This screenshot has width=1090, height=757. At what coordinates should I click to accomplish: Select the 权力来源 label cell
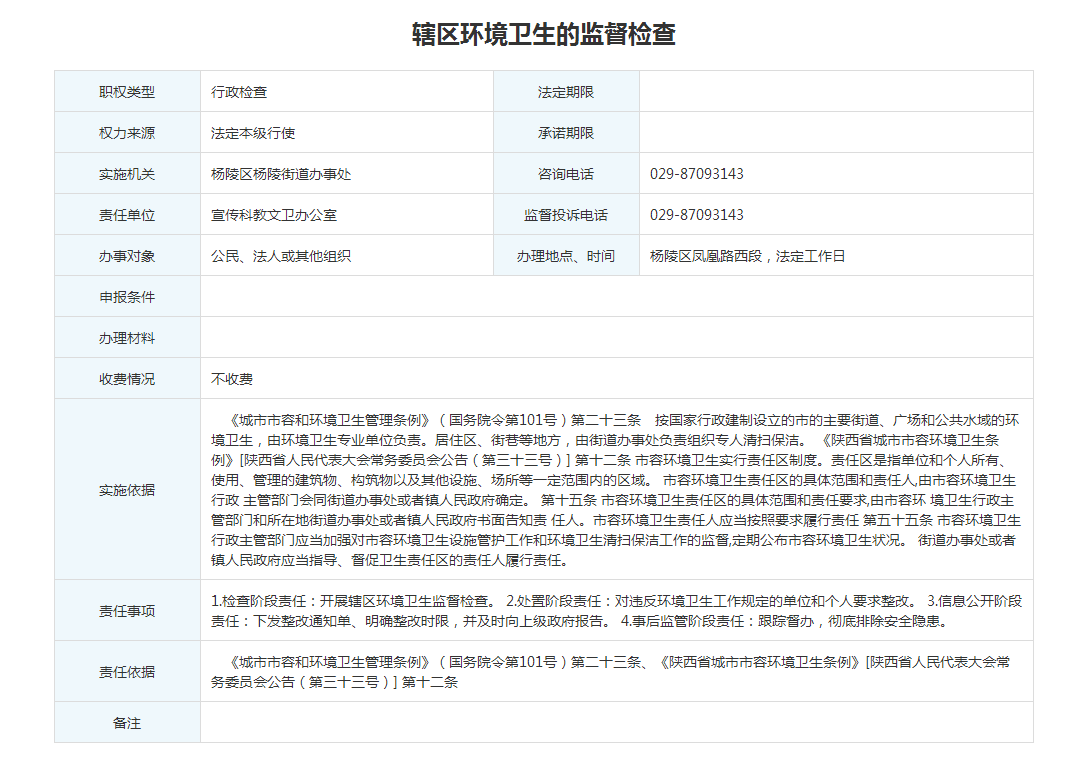[127, 133]
